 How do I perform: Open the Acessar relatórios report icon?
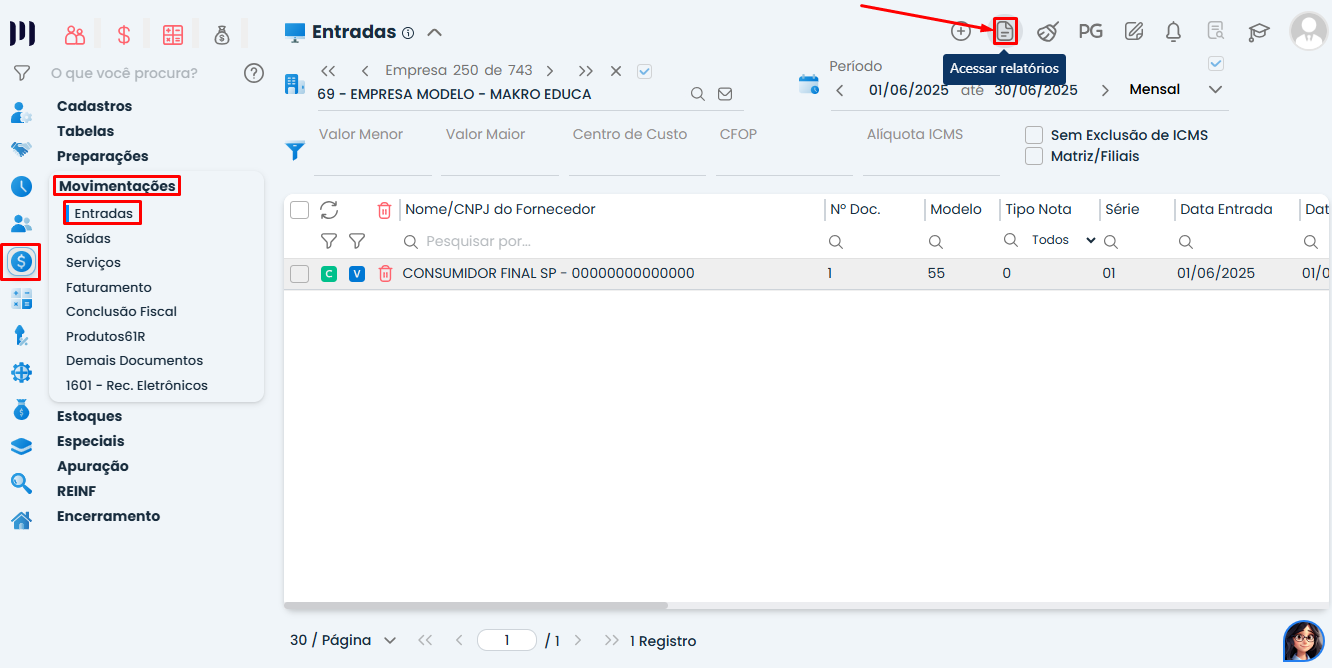pos(1005,31)
